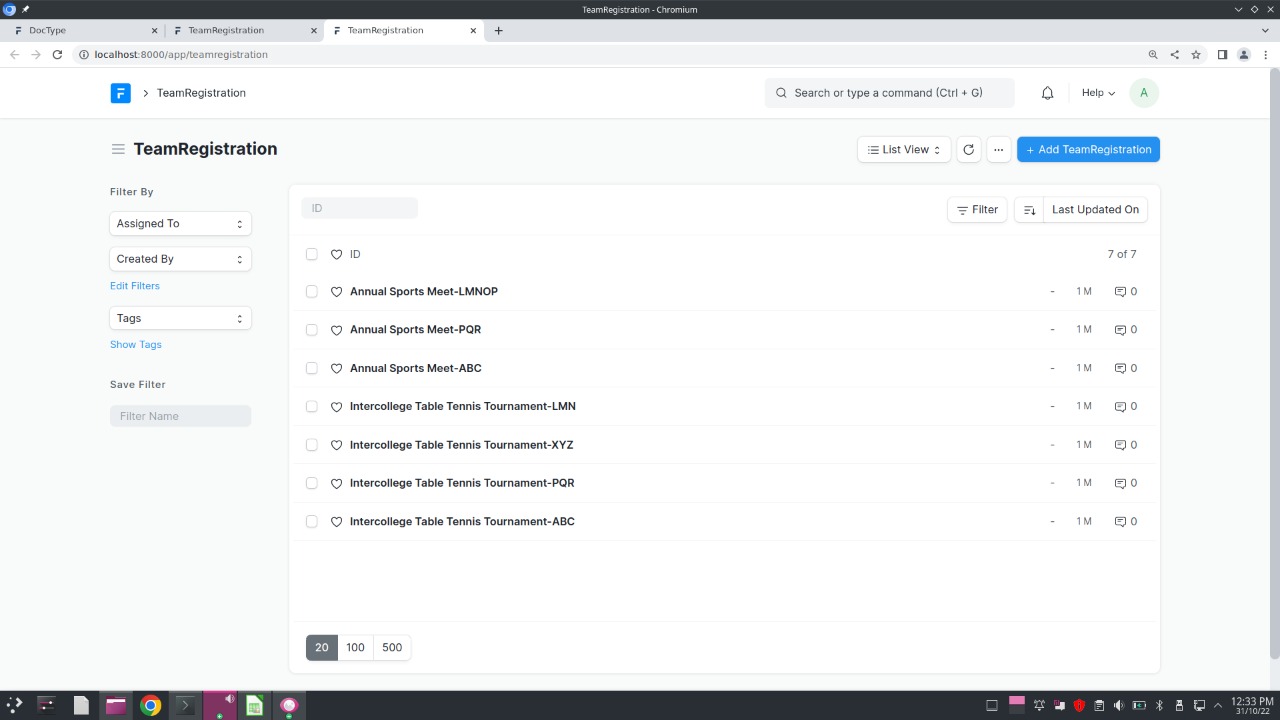Open the List View switcher dropdown

click(904, 150)
